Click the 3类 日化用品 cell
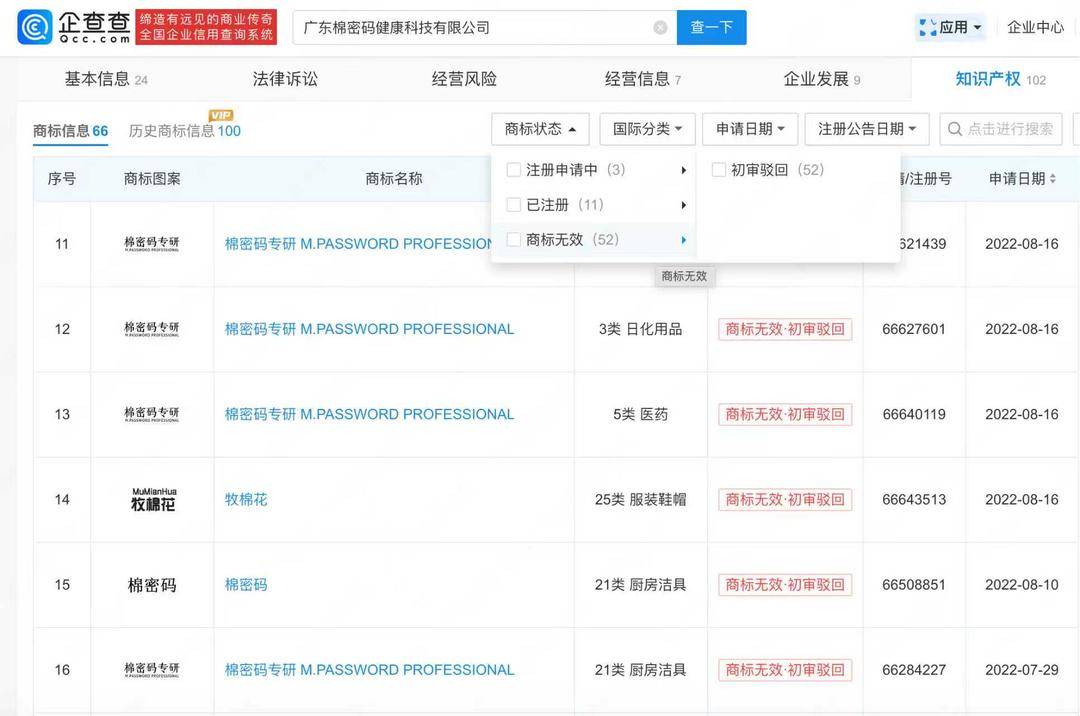 point(641,329)
